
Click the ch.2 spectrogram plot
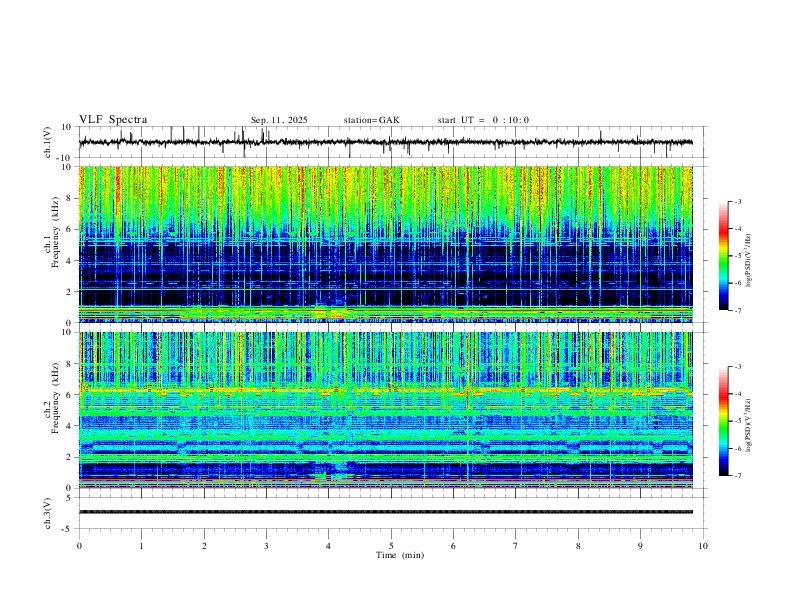pyautogui.click(x=386, y=410)
